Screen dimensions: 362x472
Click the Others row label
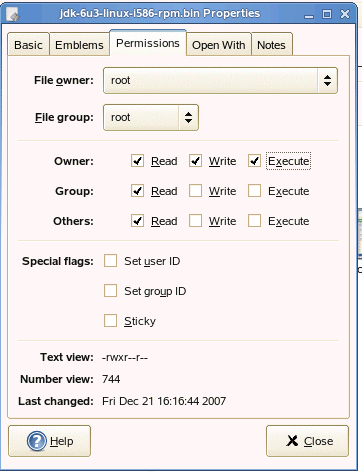tap(73, 221)
